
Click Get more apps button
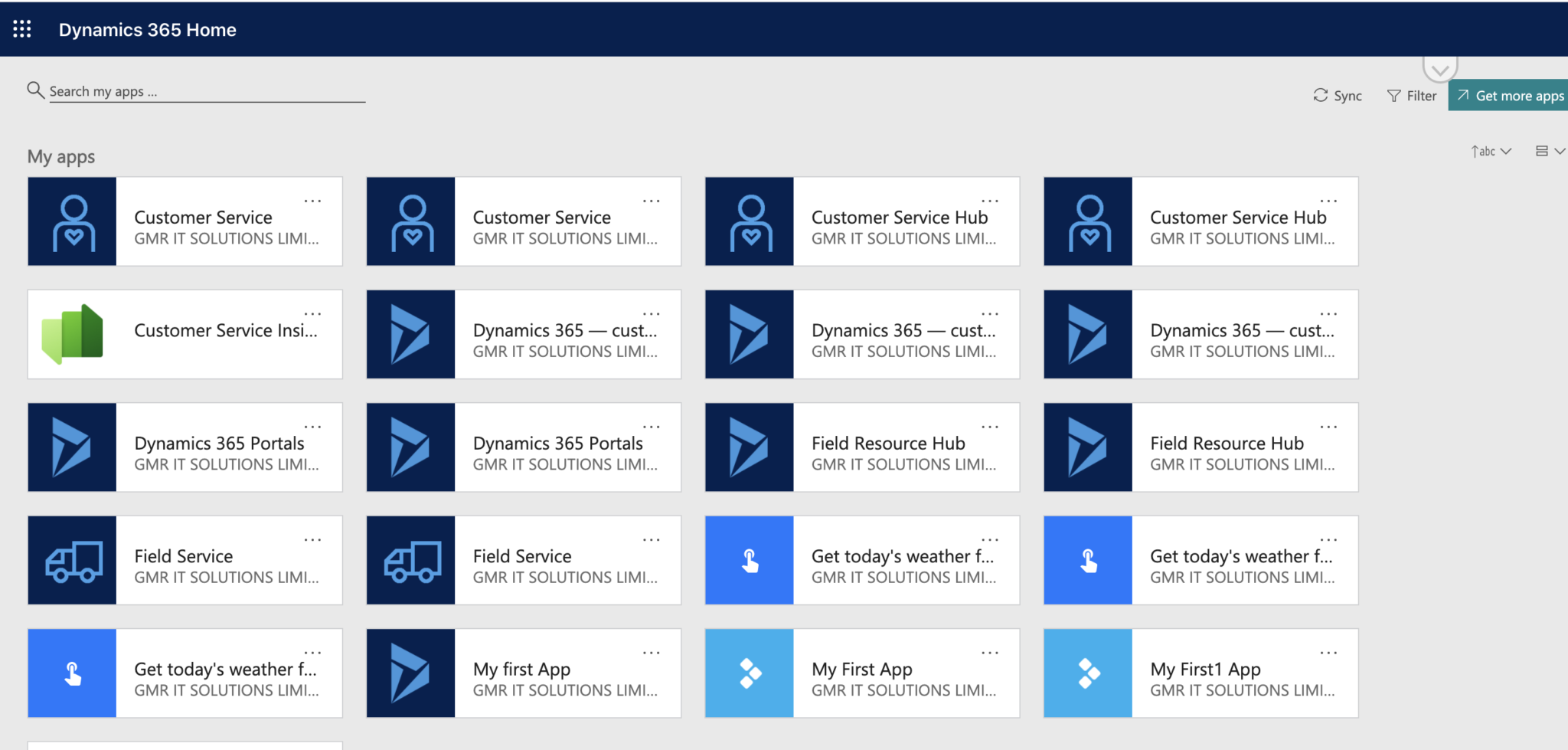(x=1508, y=96)
